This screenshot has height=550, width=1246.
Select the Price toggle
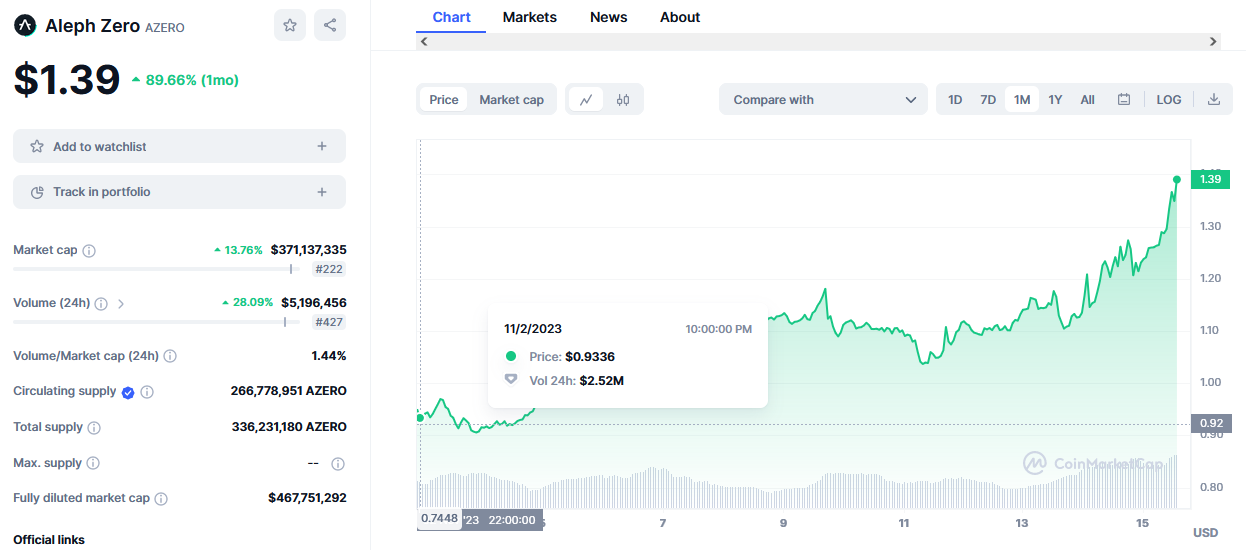point(444,100)
